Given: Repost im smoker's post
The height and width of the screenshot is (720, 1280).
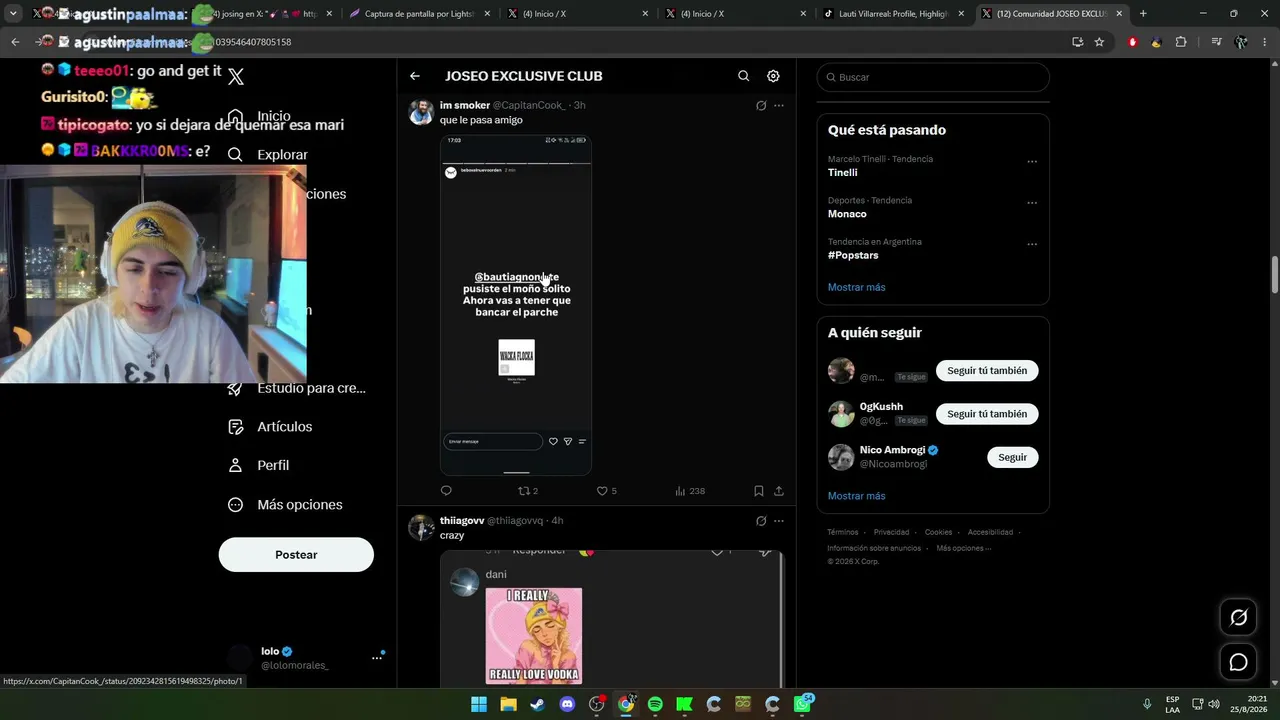Looking at the screenshot, I should tap(527, 491).
